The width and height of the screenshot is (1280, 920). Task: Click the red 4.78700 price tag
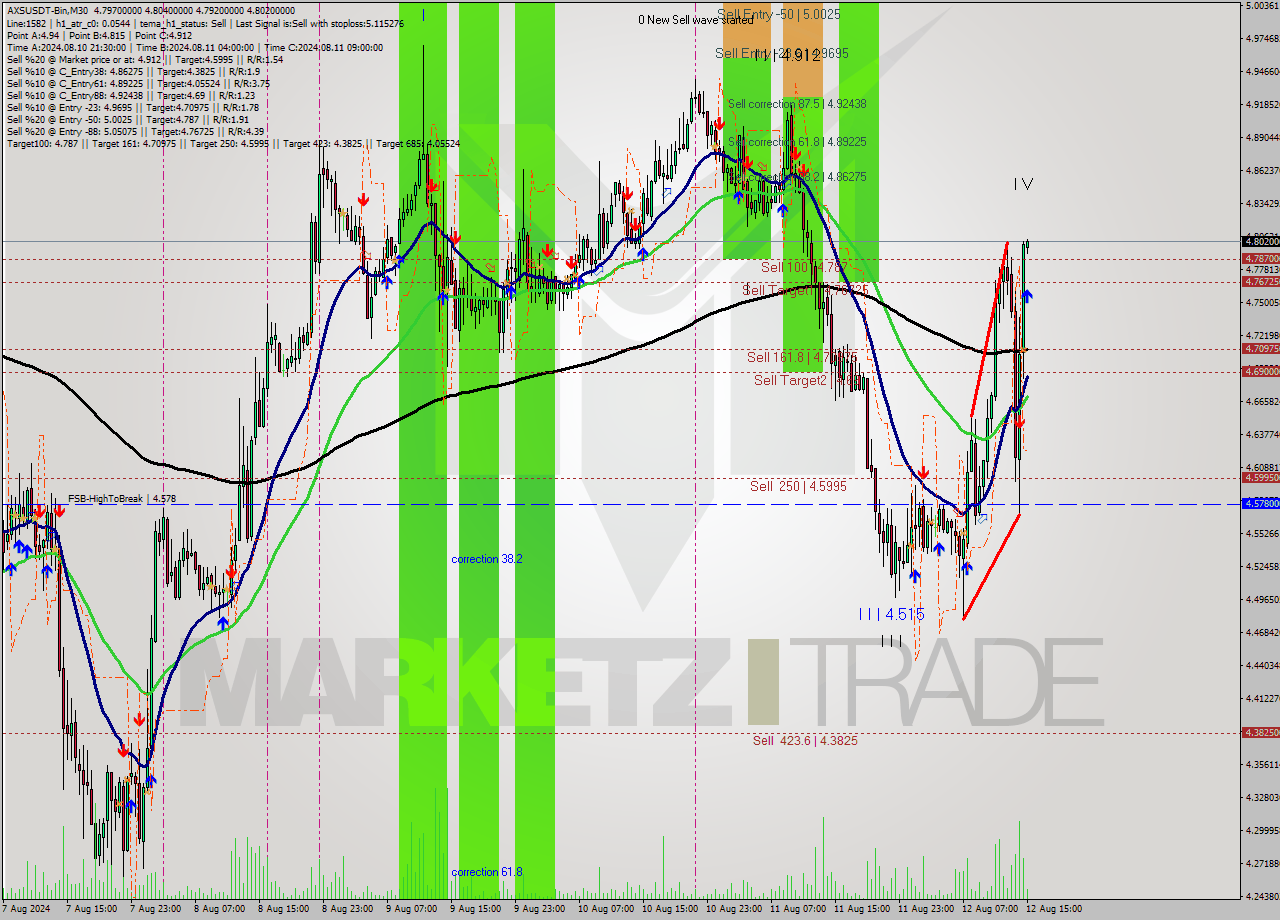pyautogui.click(x=1260, y=258)
